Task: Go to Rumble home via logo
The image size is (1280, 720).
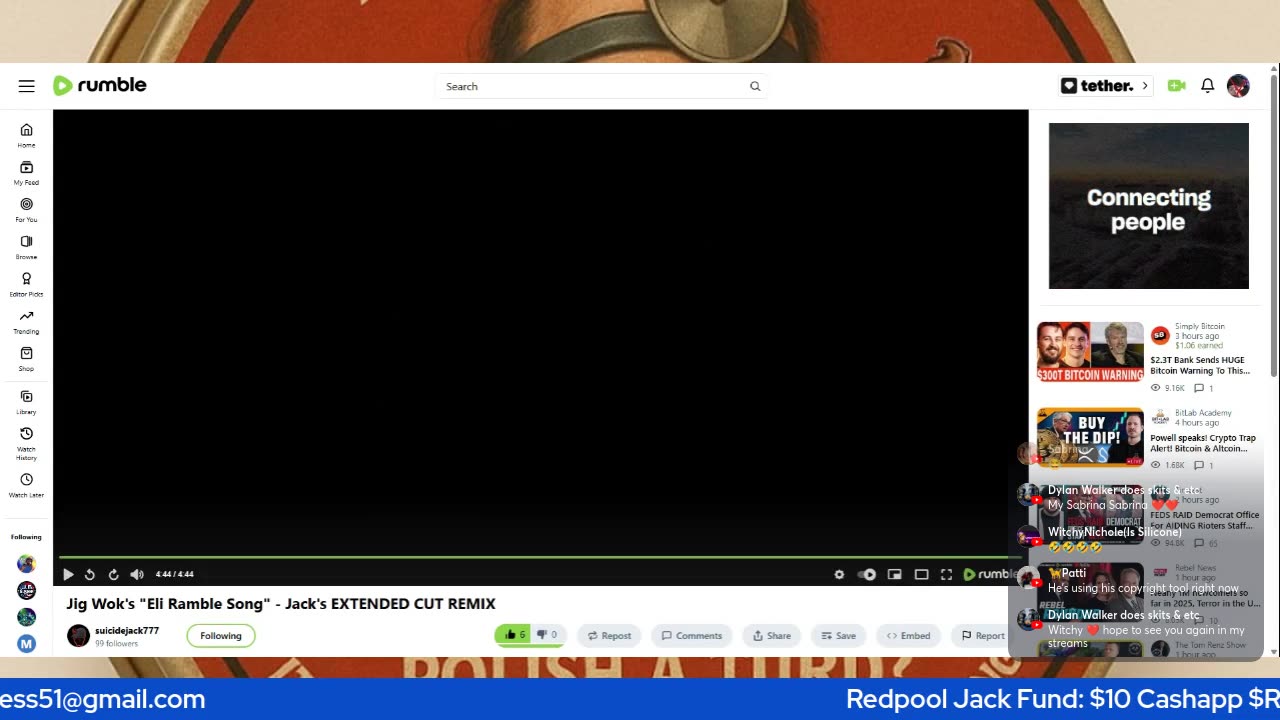Action: pos(100,85)
